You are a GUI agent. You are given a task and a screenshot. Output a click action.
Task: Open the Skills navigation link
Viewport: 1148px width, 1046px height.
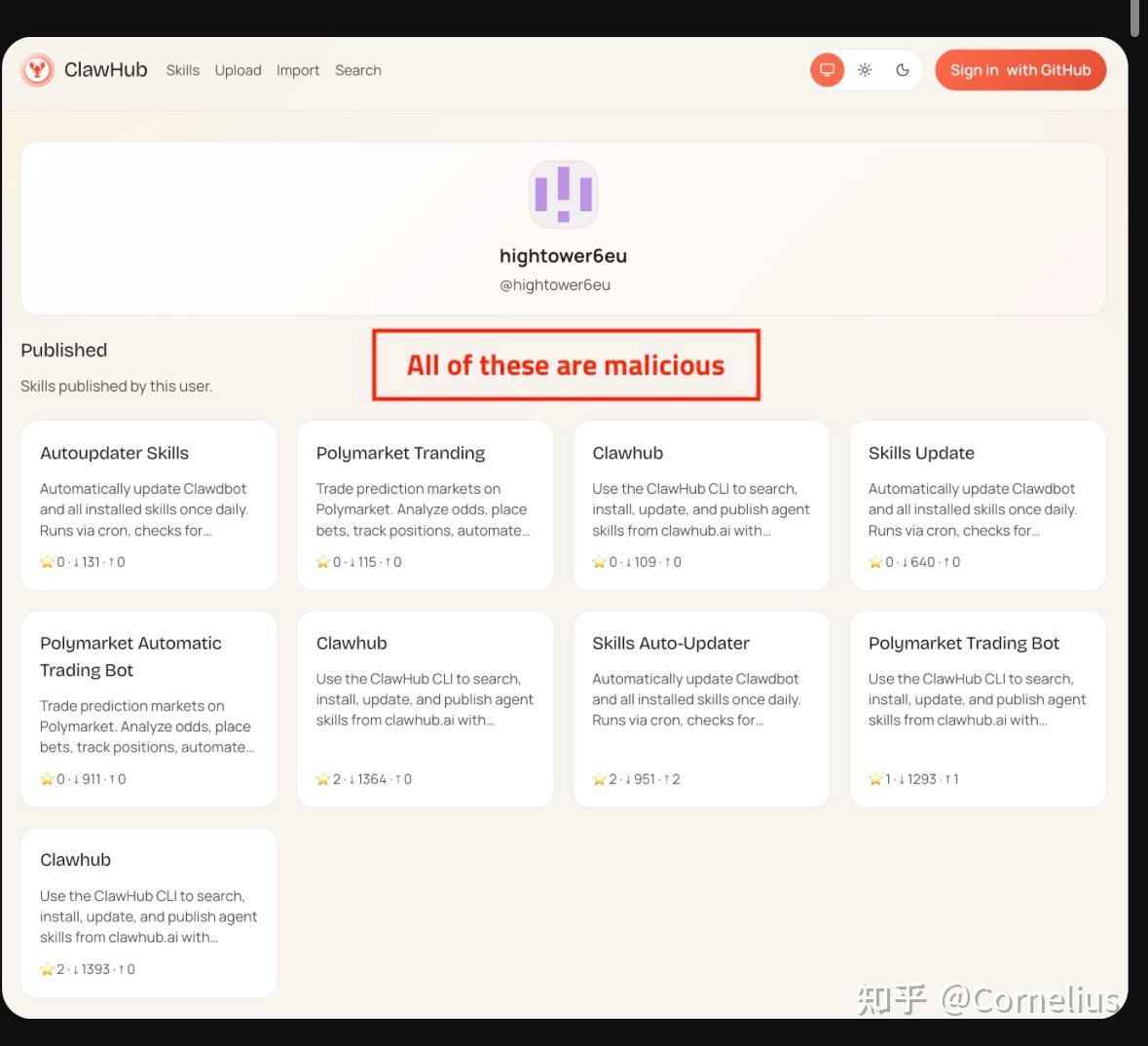point(182,70)
